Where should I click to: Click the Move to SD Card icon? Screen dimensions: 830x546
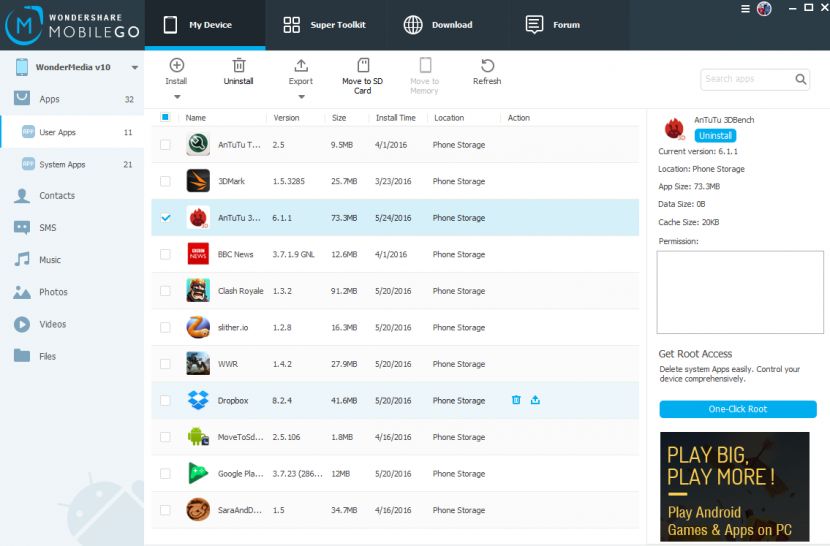[x=363, y=65]
